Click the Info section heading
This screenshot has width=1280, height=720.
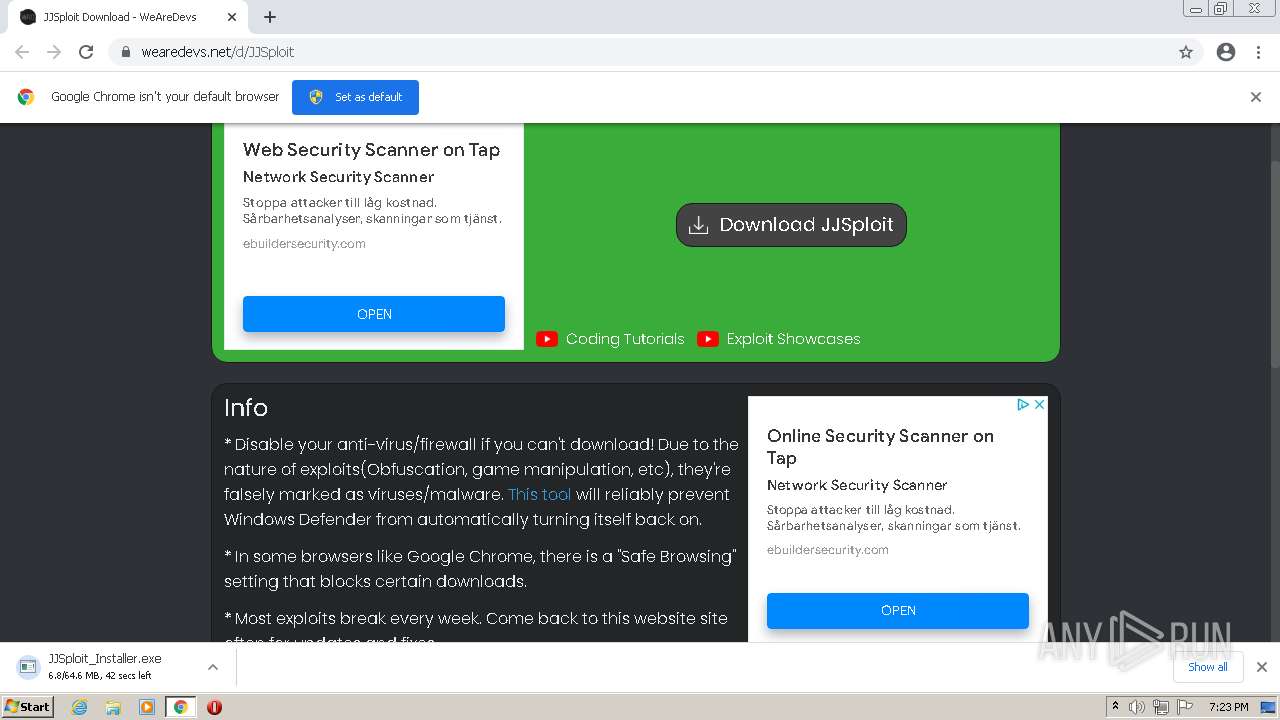point(246,408)
